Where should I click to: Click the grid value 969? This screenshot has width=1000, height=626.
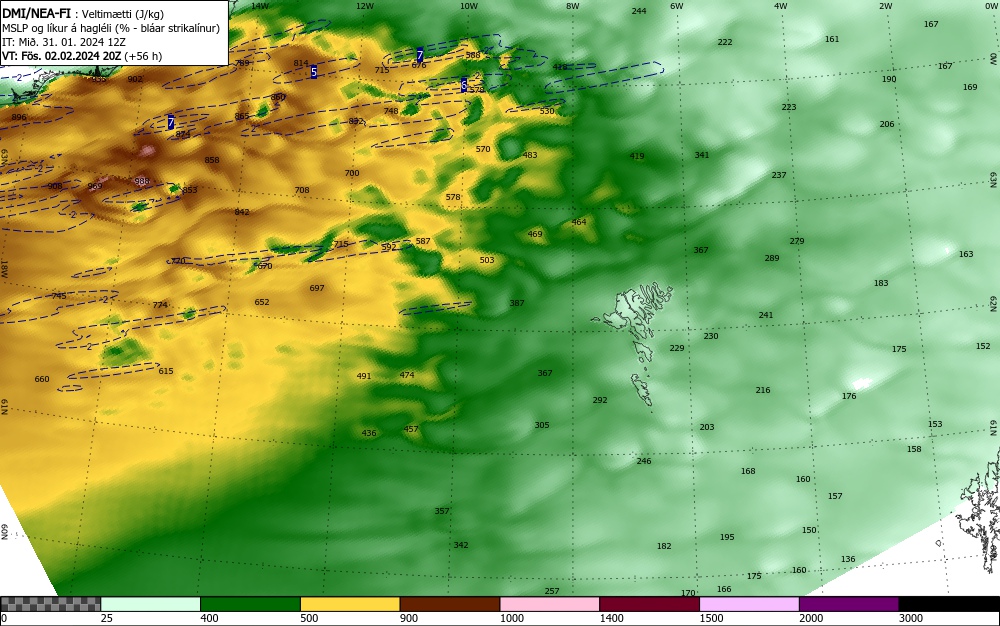[94, 187]
